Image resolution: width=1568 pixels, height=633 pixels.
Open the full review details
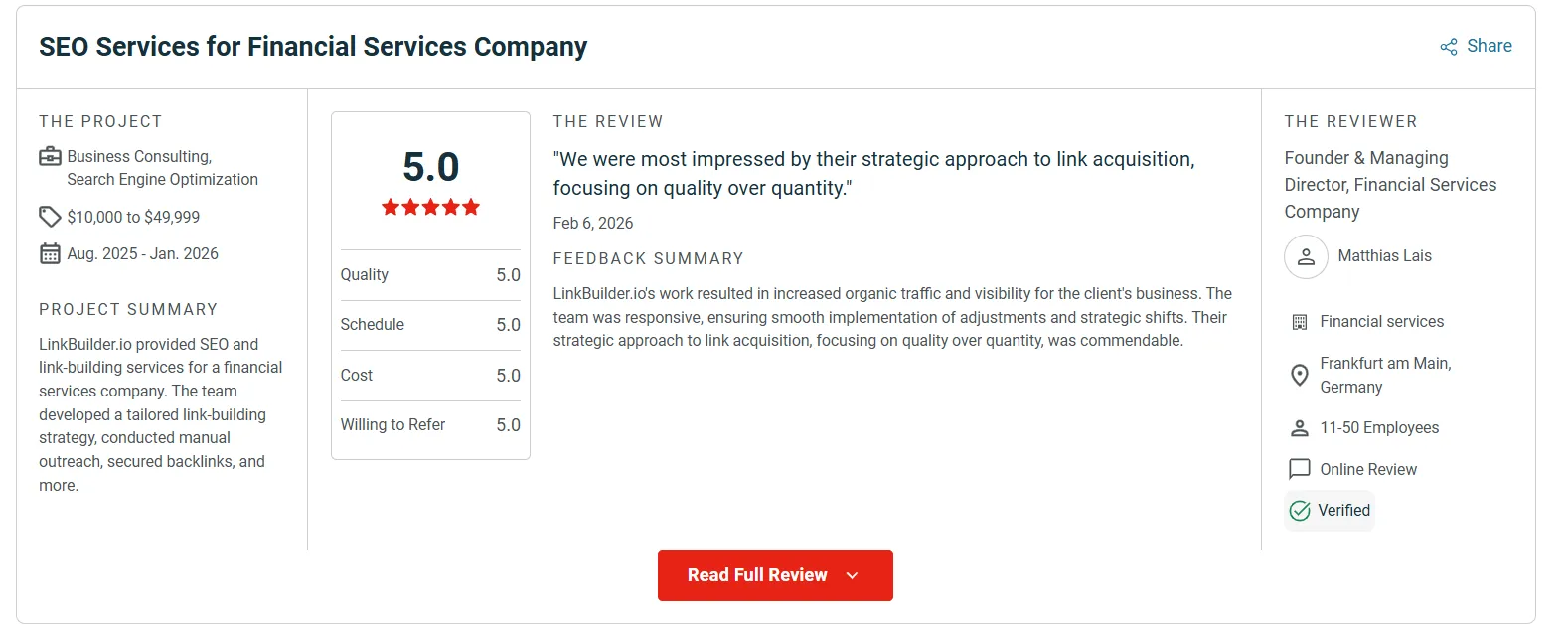click(755, 574)
